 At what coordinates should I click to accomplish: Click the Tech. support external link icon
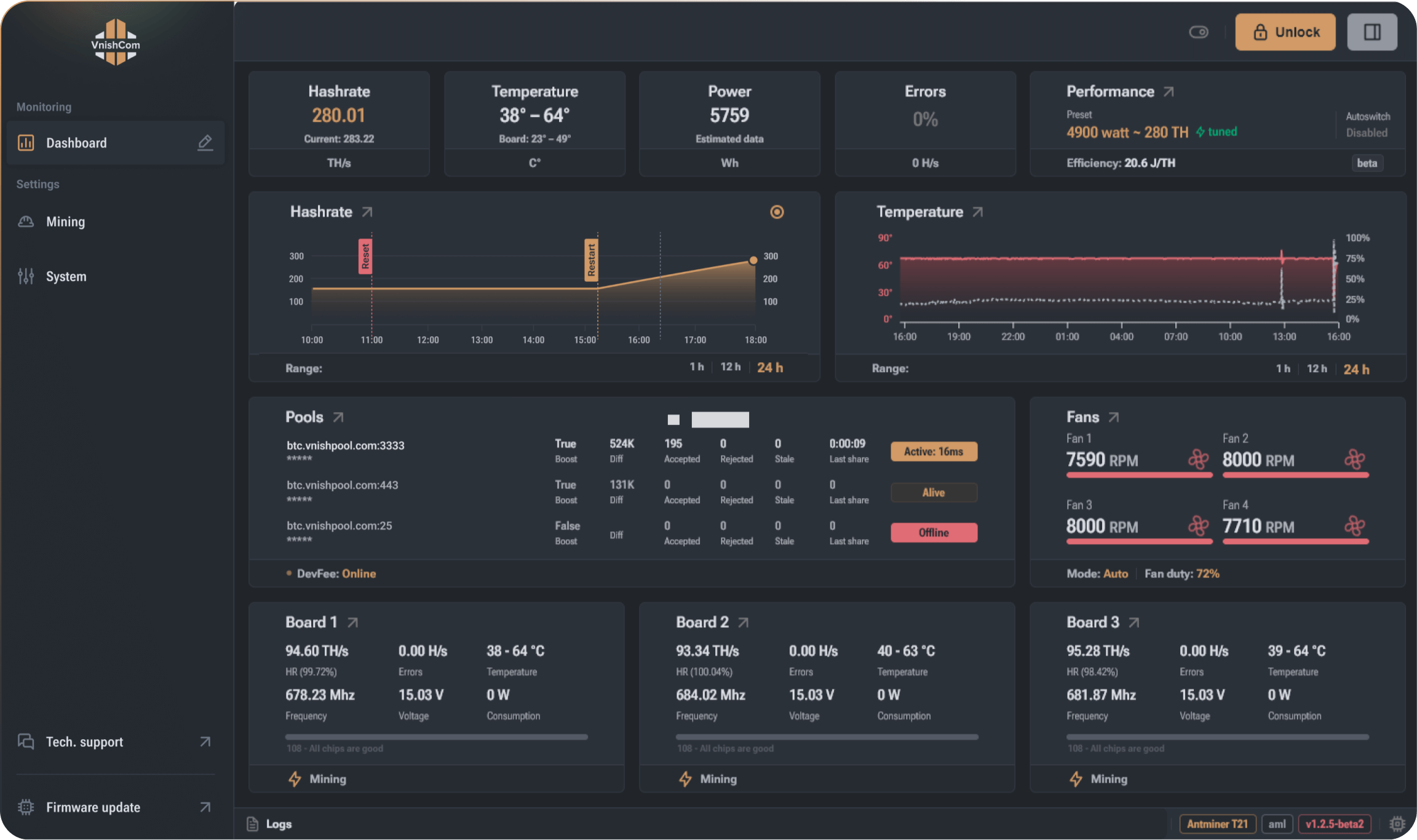pos(205,741)
